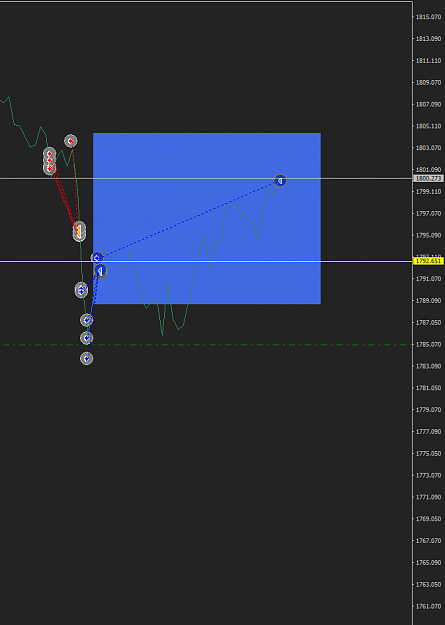
Task: Click the 1785.070 price axis label
Action: [x=429, y=344]
